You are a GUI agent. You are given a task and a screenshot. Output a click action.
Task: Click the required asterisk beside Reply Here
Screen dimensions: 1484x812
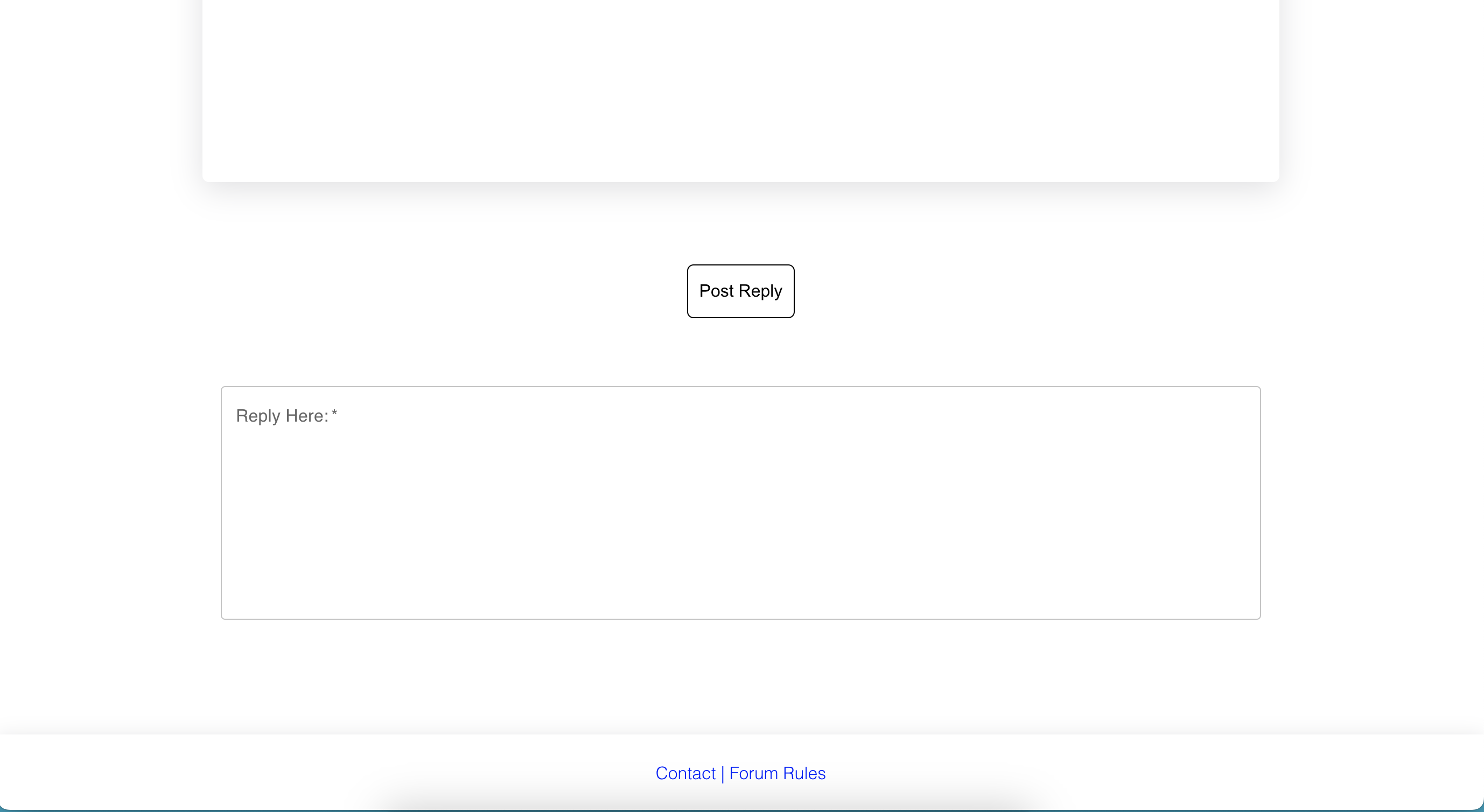pyautogui.click(x=334, y=414)
